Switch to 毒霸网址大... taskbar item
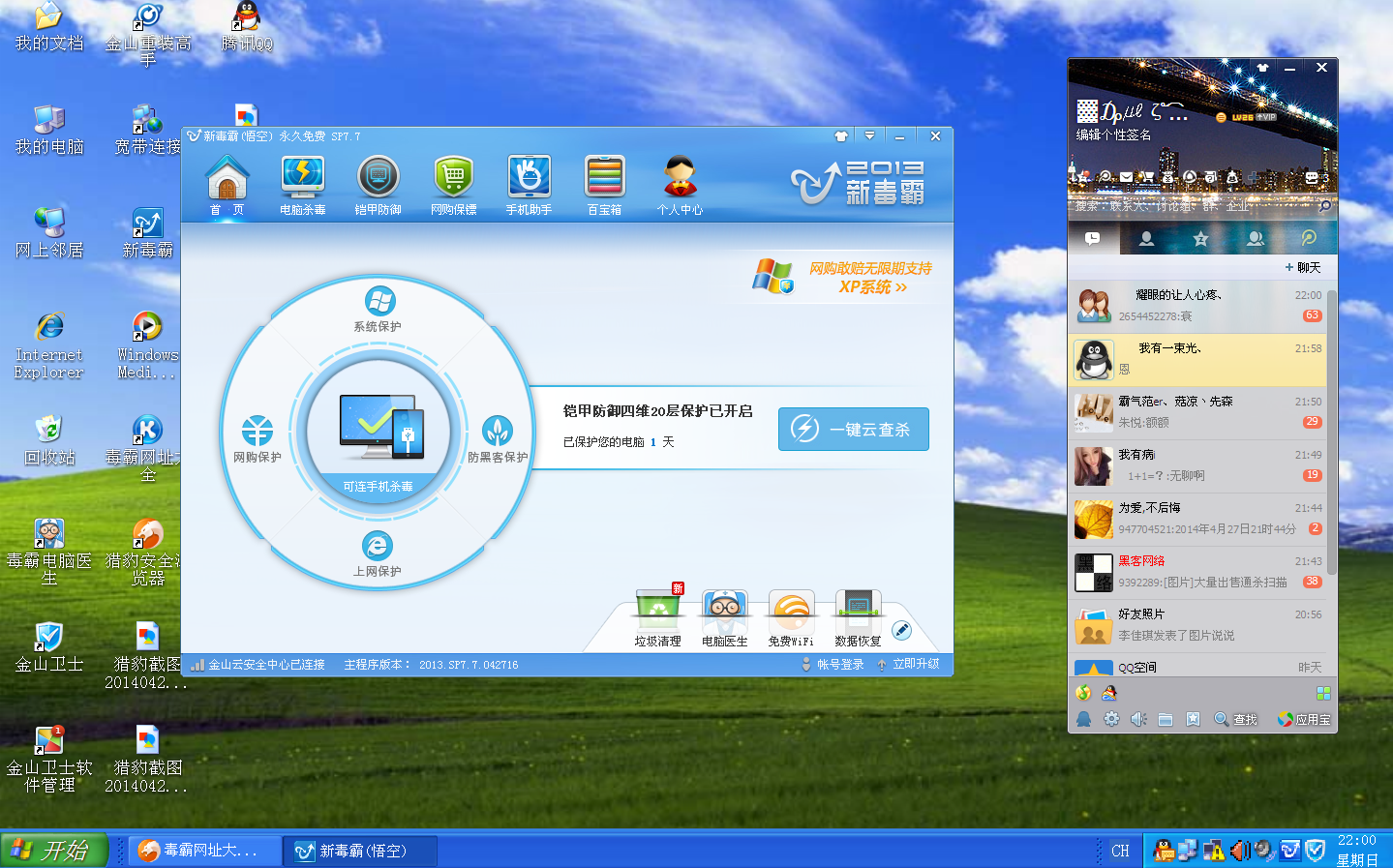The image size is (1393, 868). click(204, 851)
